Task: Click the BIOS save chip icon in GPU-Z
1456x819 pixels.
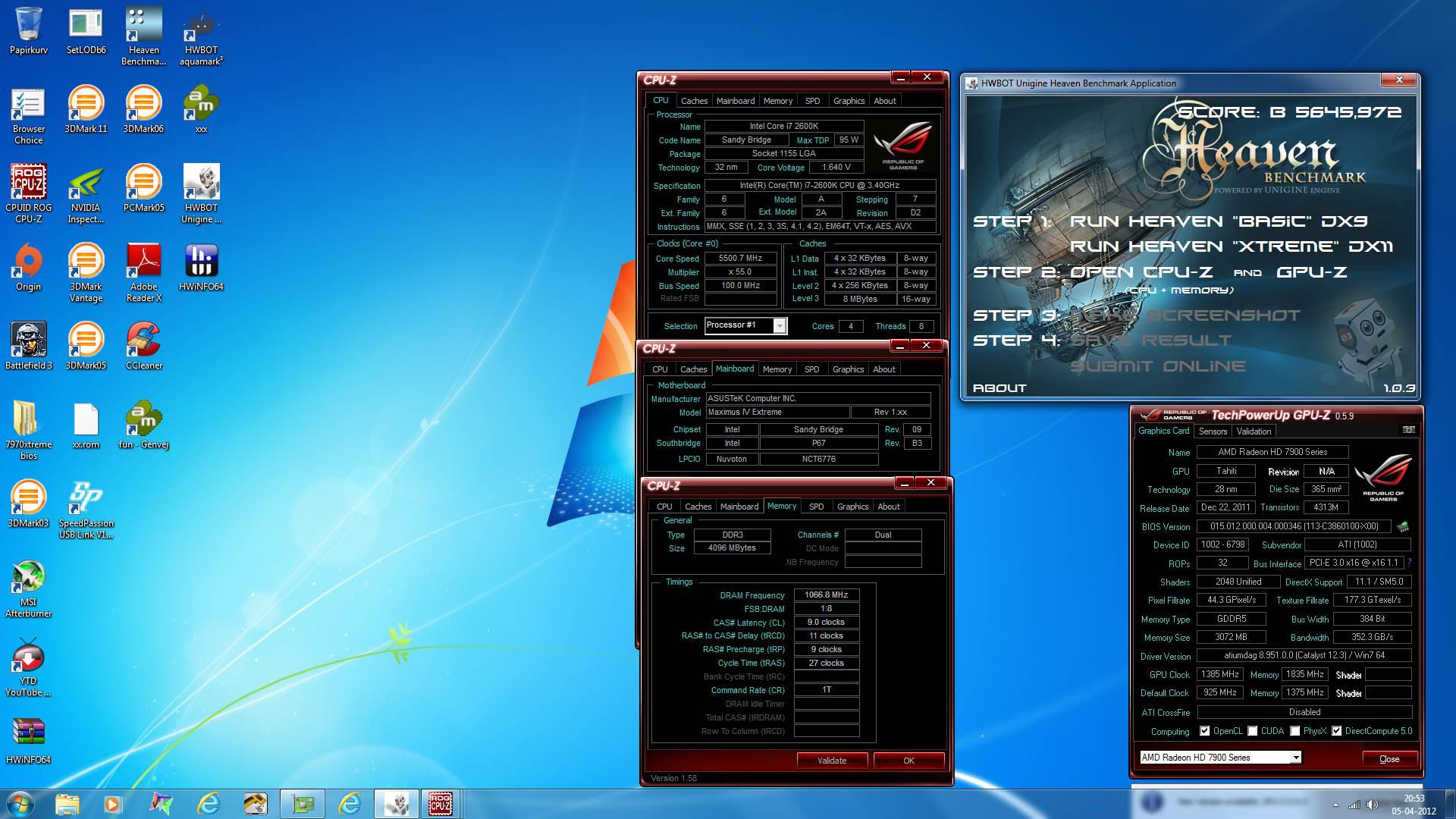Action: click(1403, 526)
